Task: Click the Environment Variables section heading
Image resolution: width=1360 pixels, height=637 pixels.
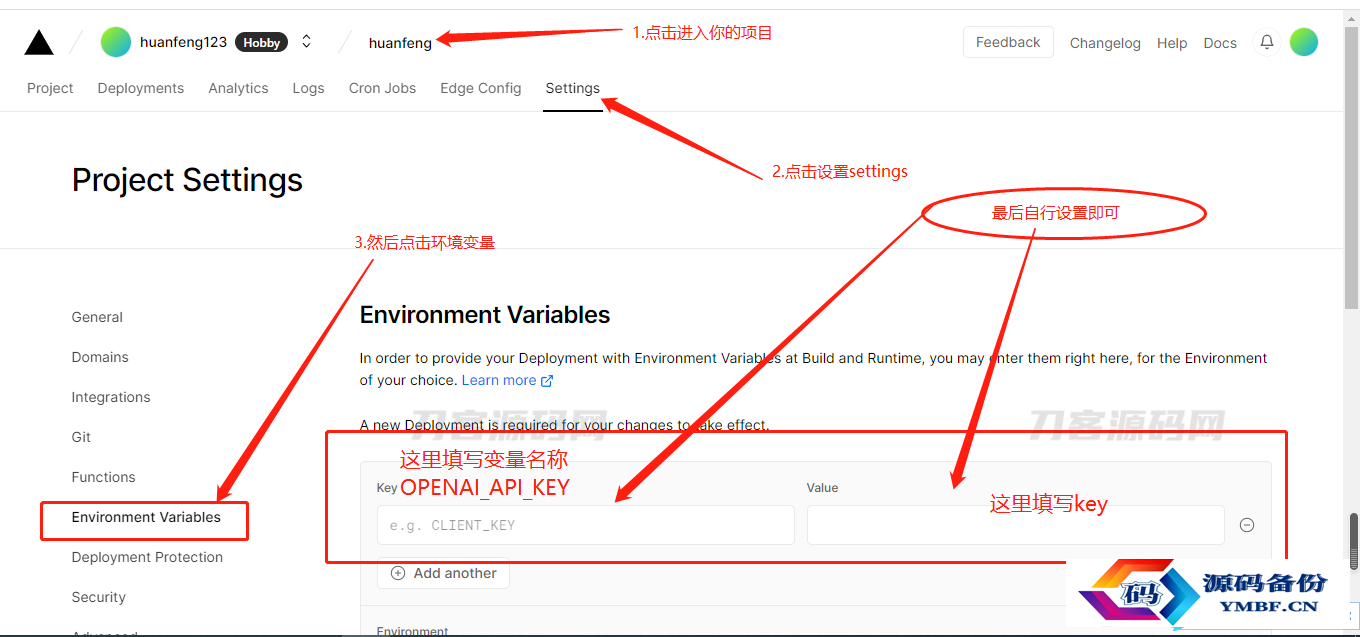Action: (485, 315)
